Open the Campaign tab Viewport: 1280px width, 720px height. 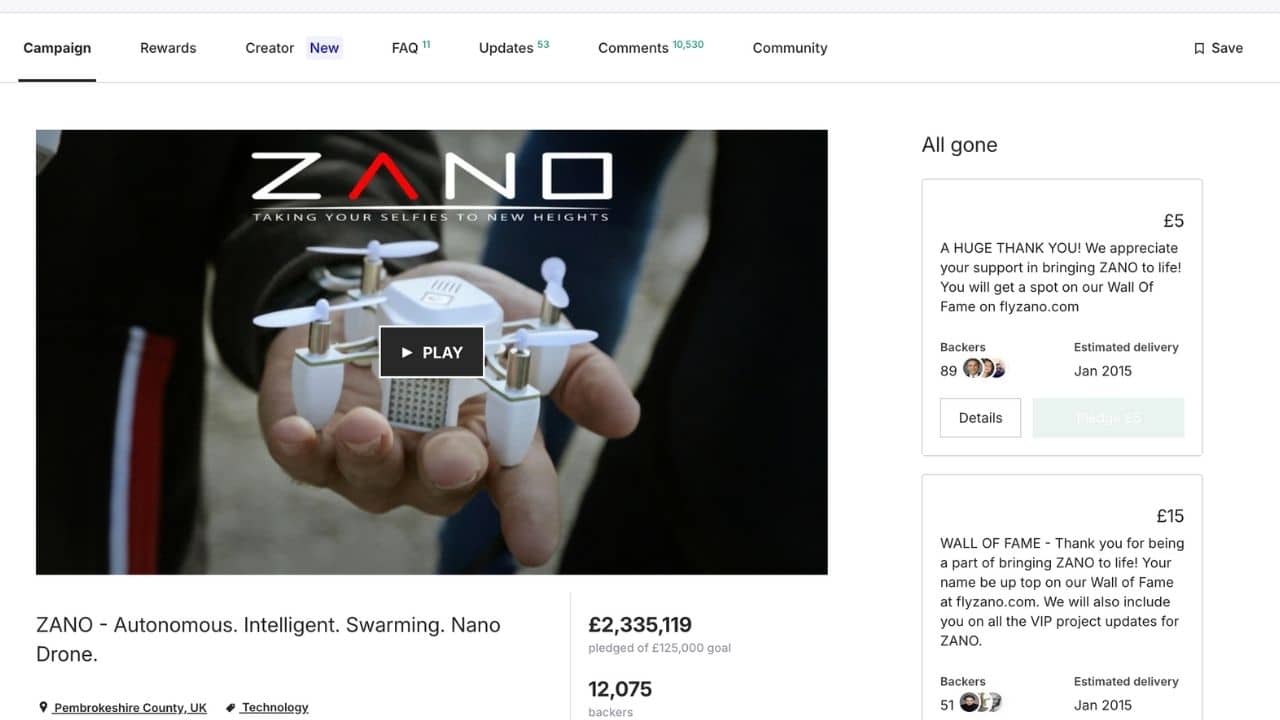pyautogui.click(x=57, y=48)
